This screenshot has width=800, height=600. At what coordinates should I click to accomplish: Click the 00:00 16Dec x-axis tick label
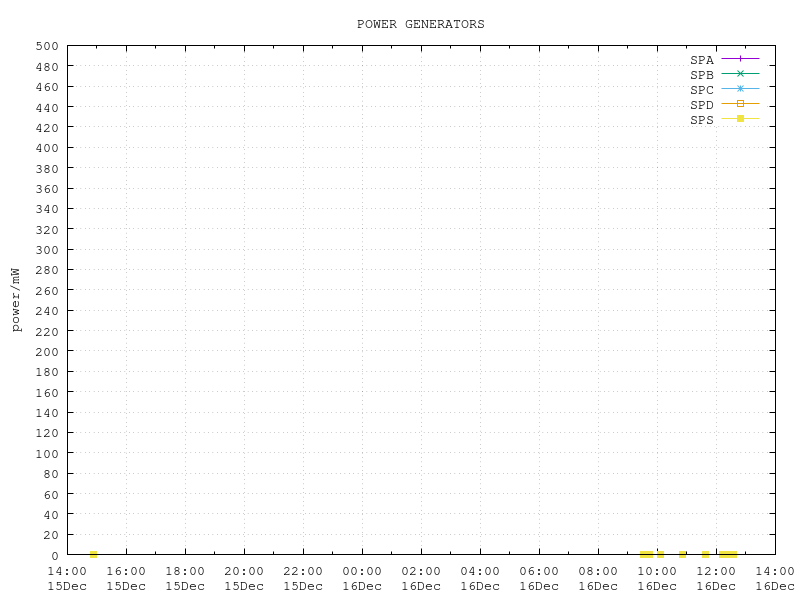point(362,578)
